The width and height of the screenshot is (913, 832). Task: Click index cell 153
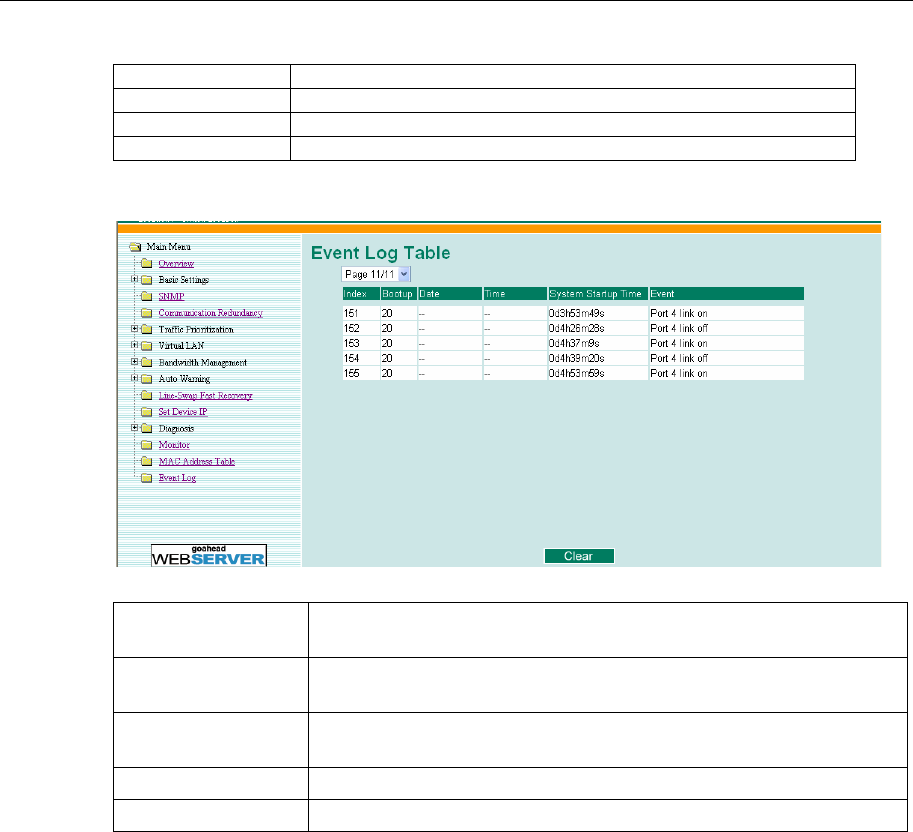361,344
